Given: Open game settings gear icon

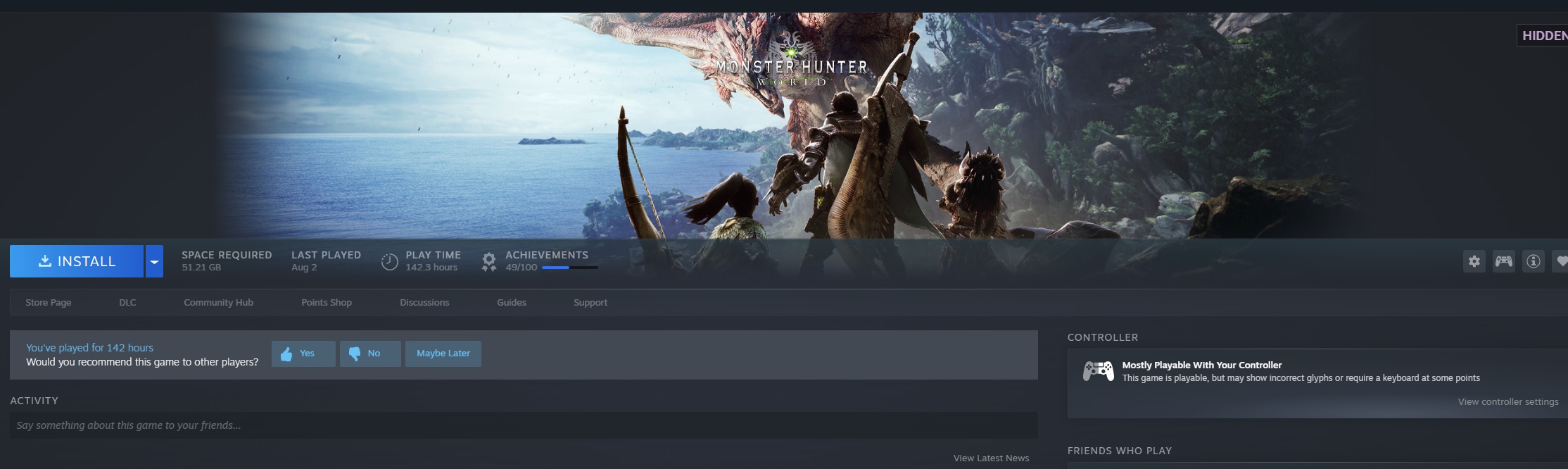Looking at the screenshot, I should pos(1474,261).
